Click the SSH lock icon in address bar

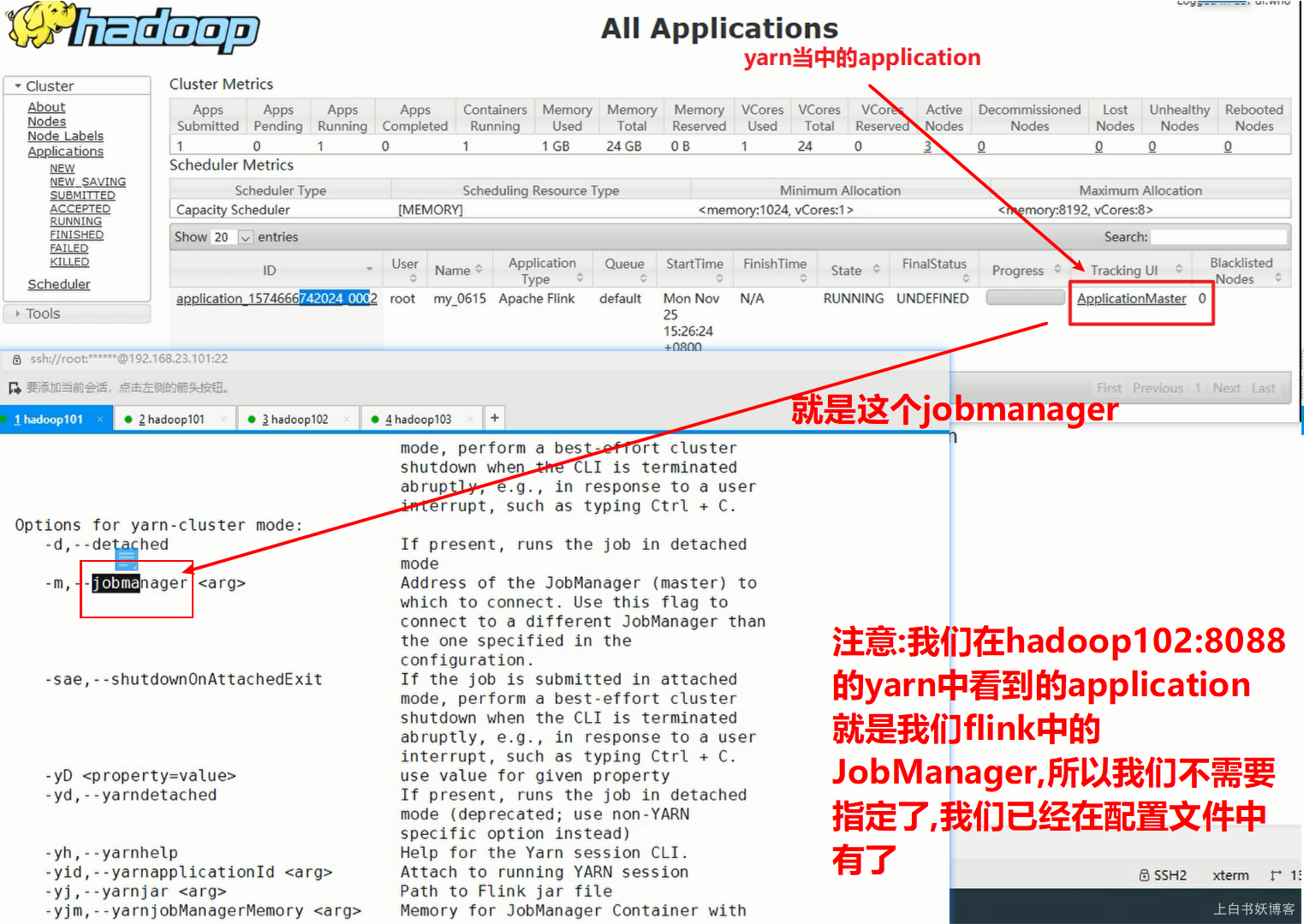[x=16, y=360]
